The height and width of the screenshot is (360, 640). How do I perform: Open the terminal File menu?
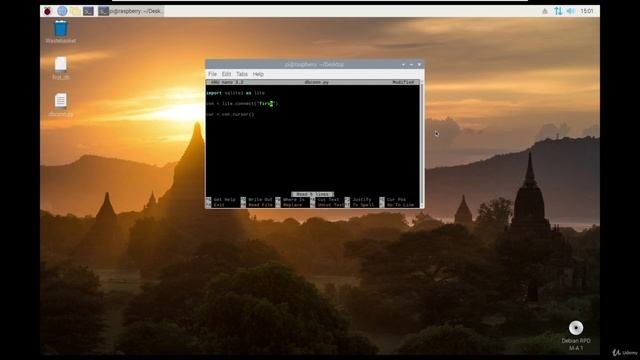point(212,74)
